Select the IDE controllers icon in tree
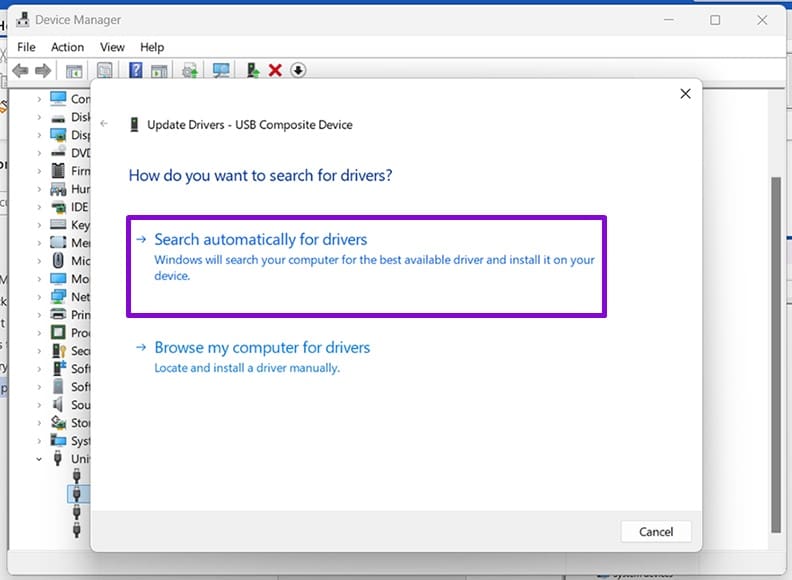 58,207
